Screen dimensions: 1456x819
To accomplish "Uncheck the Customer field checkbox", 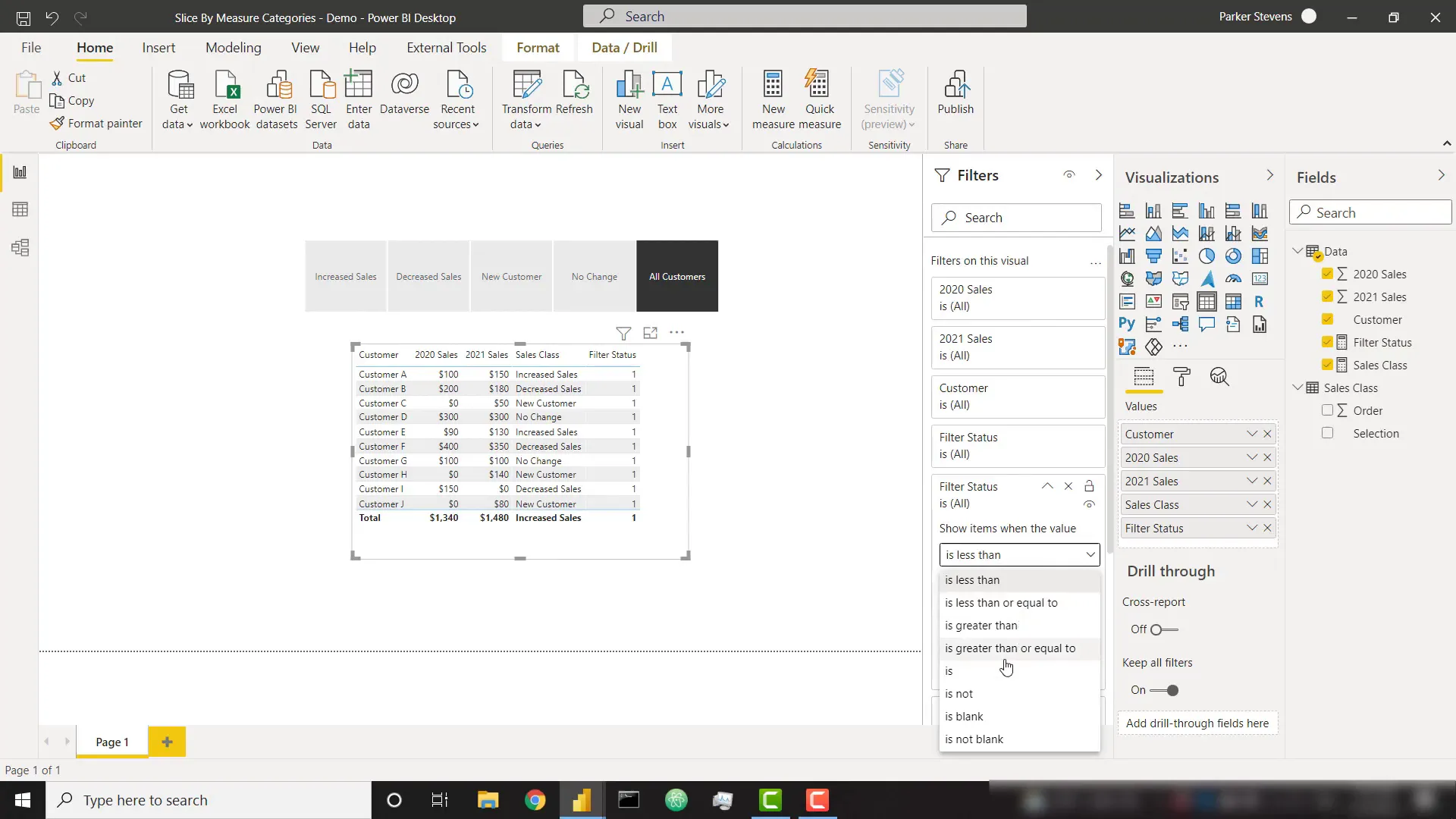I will (1329, 319).
